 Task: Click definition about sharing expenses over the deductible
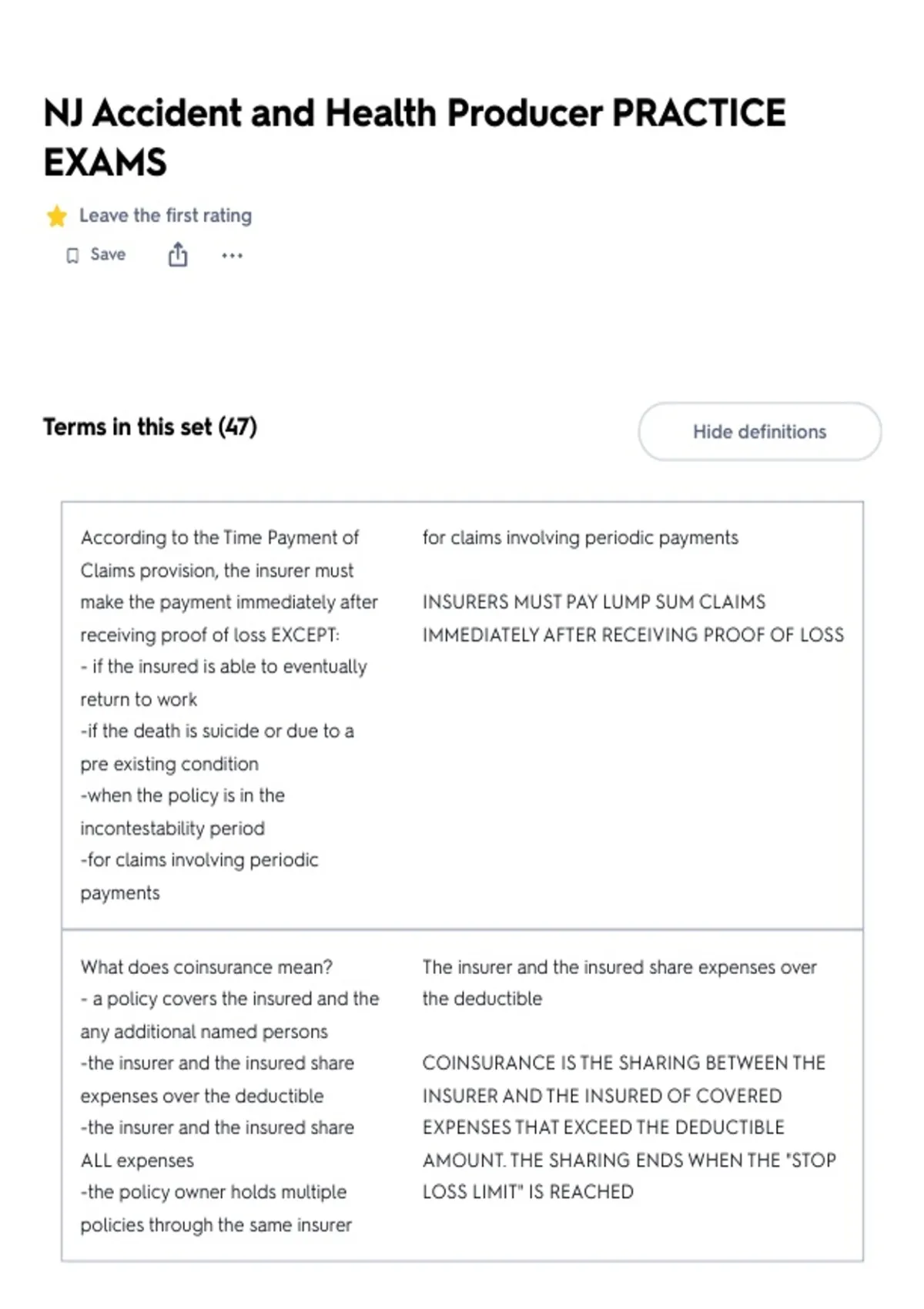pyautogui.click(x=620, y=983)
